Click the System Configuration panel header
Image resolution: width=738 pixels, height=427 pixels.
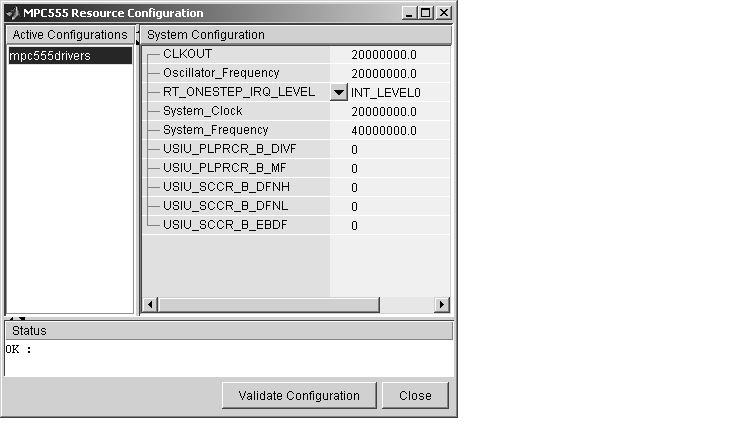pos(296,35)
